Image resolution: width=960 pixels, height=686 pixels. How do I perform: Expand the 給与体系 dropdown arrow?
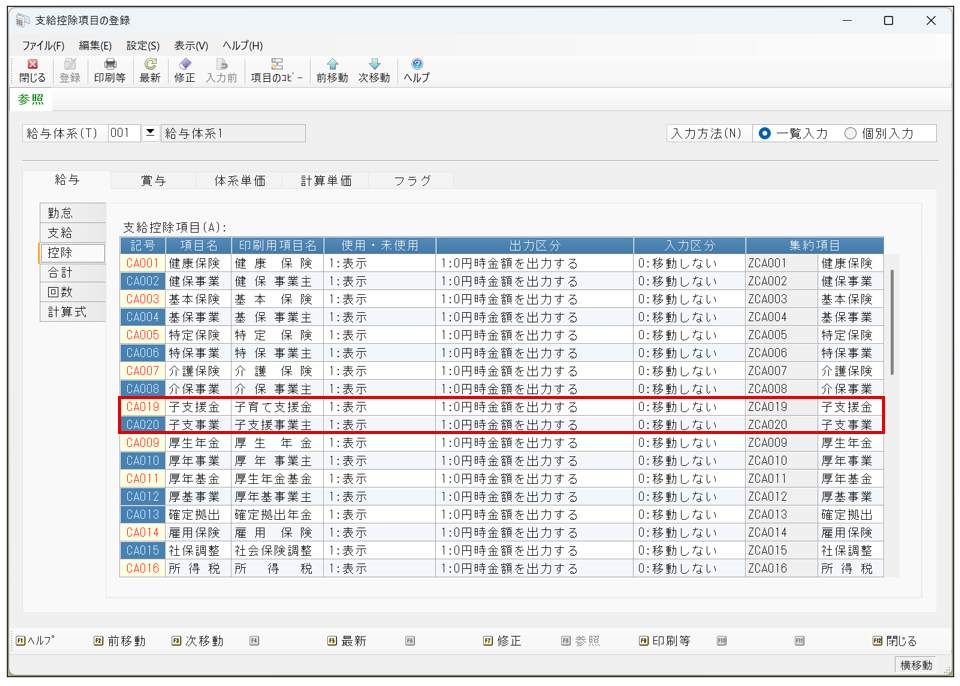click(150, 133)
